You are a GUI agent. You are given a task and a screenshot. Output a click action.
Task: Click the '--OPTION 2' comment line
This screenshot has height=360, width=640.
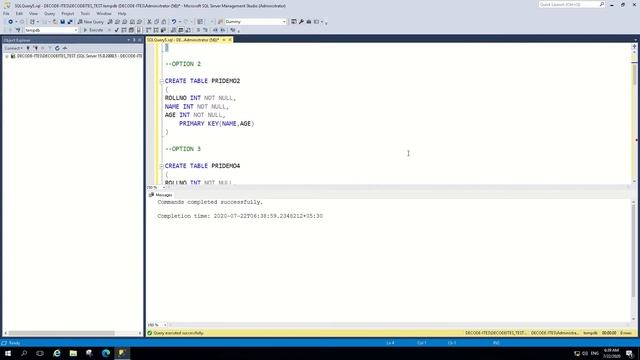(183, 64)
